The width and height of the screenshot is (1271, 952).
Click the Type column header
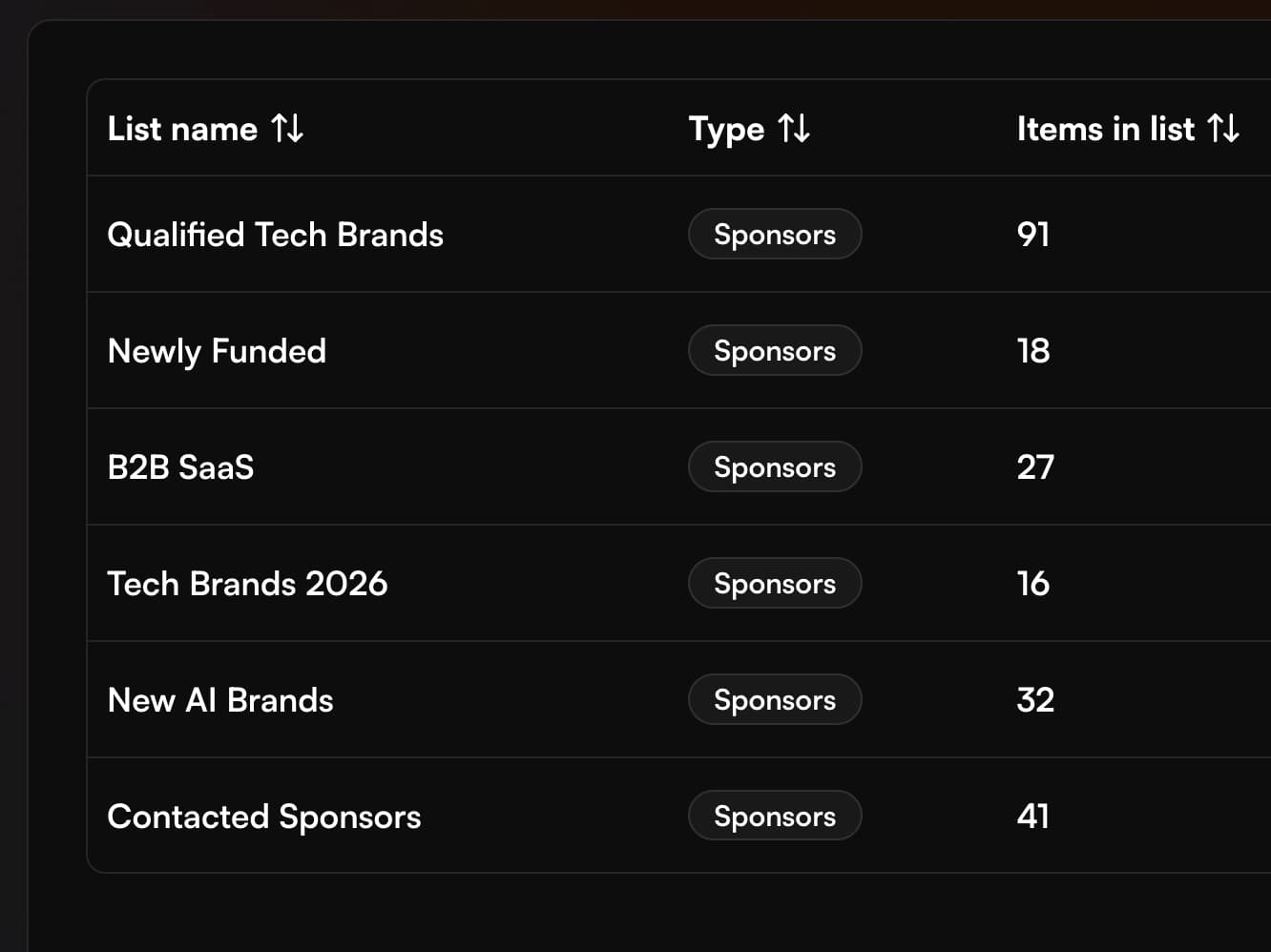pos(727,128)
